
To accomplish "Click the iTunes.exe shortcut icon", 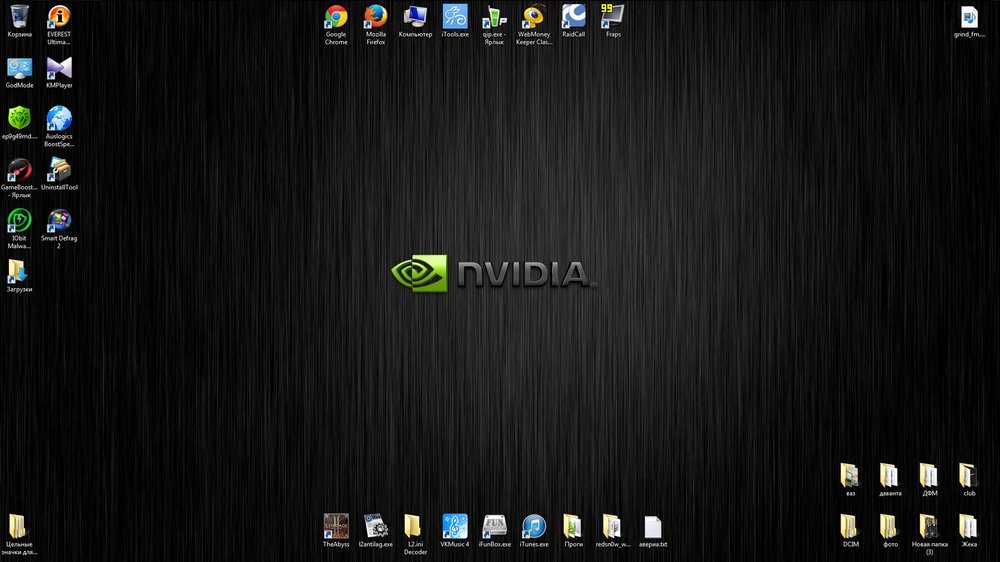I will tap(534, 526).
